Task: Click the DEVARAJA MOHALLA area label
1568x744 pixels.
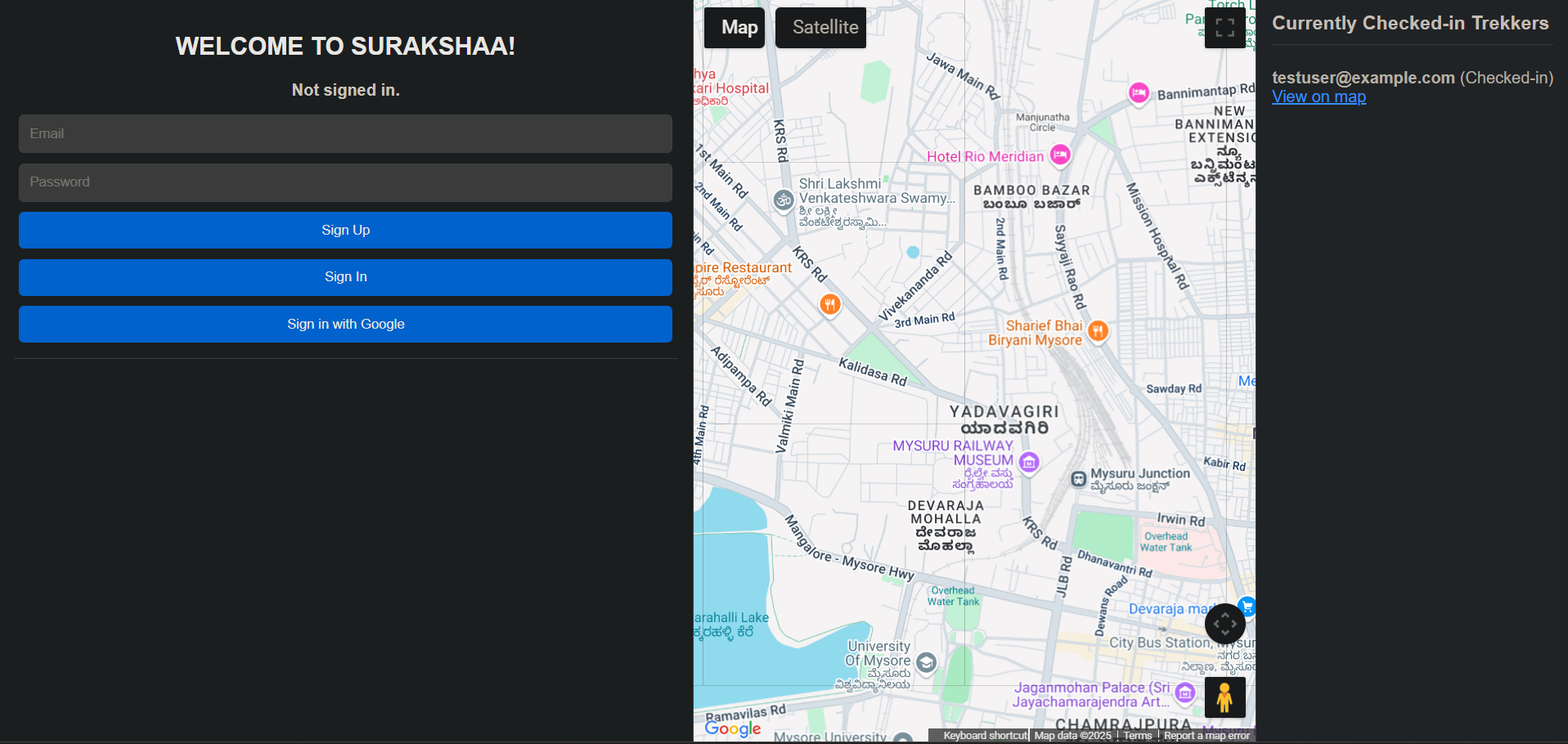Action: tap(946, 527)
